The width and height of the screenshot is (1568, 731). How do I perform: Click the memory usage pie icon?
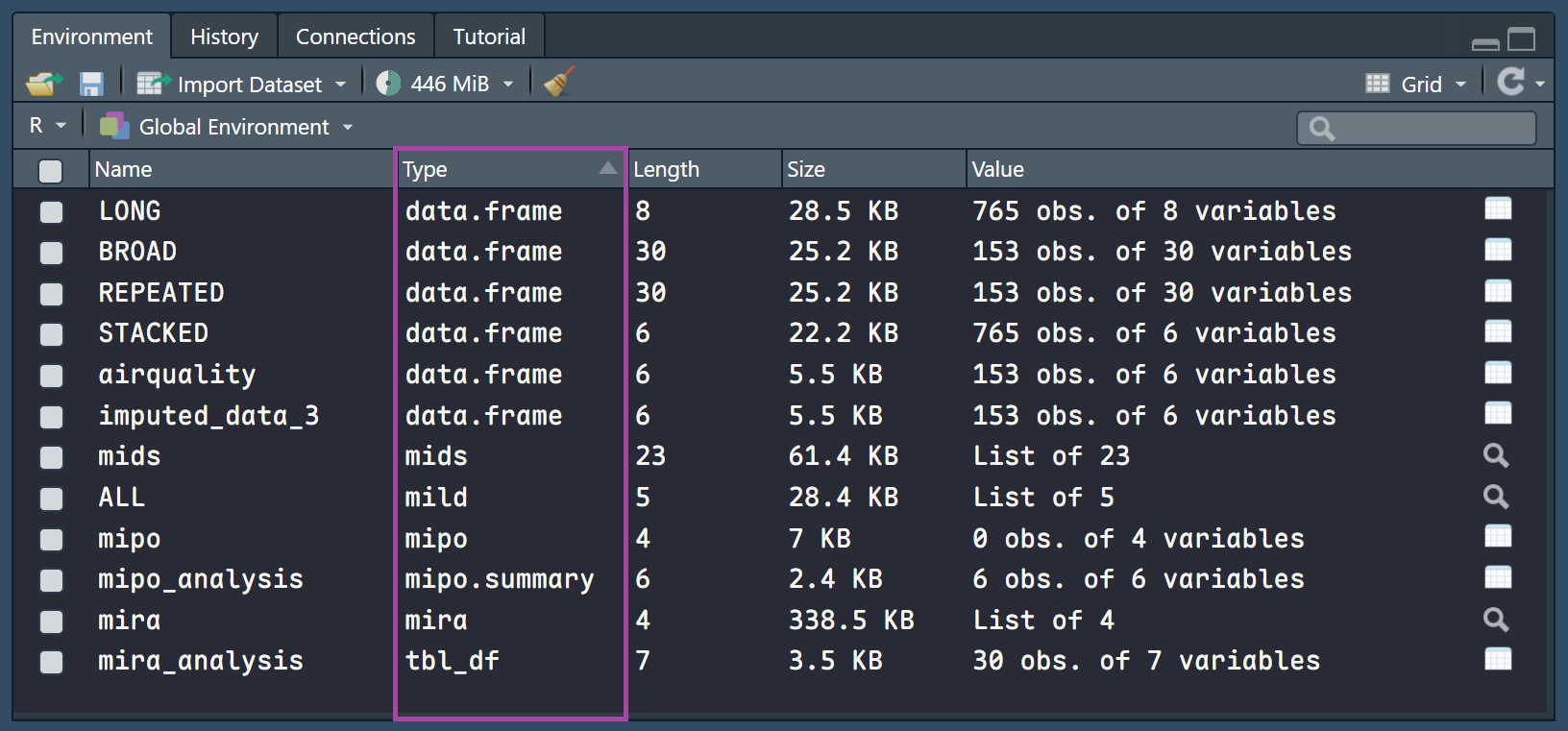(x=388, y=84)
